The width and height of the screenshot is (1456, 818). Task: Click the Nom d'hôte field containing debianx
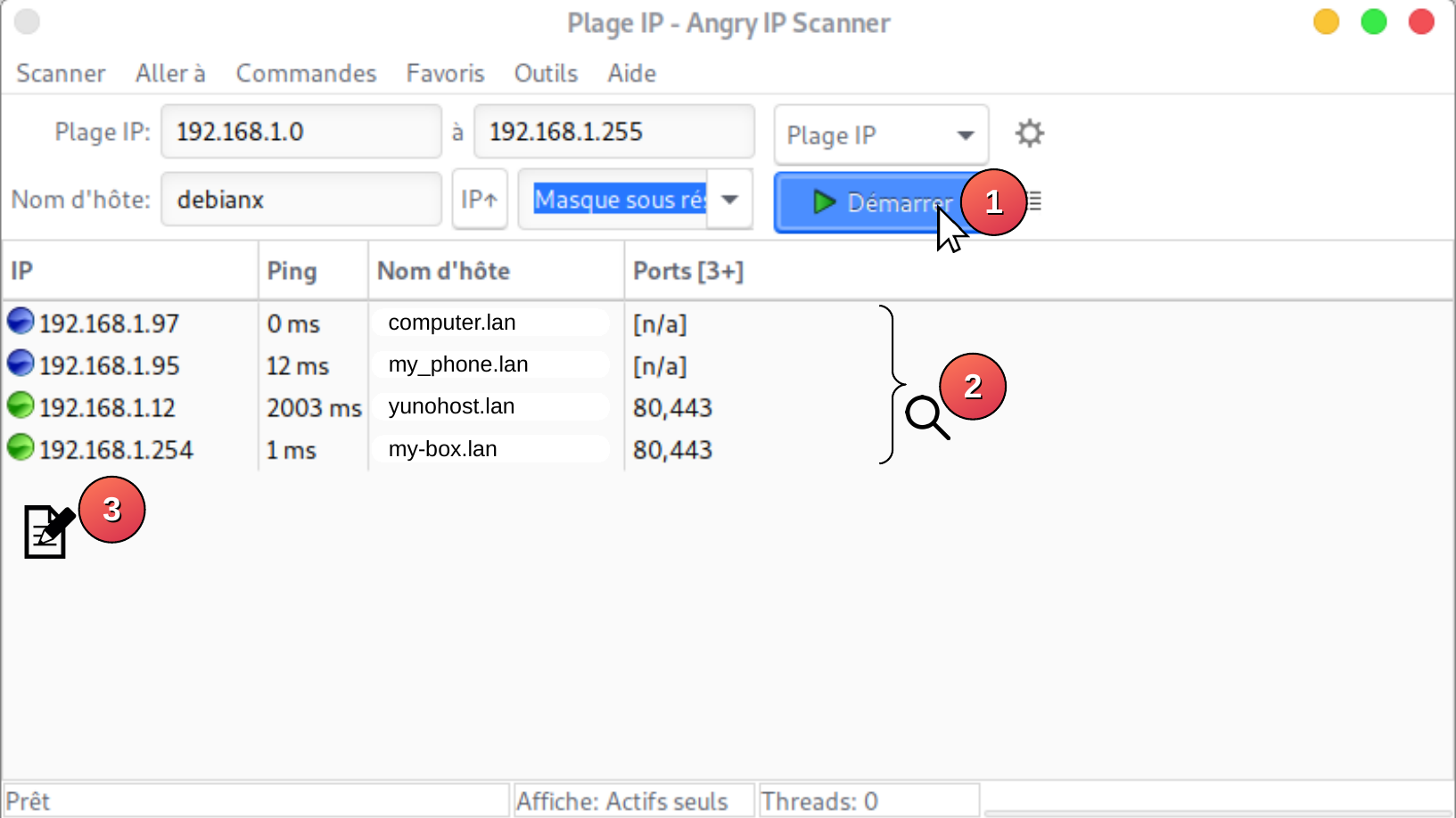click(300, 200)
